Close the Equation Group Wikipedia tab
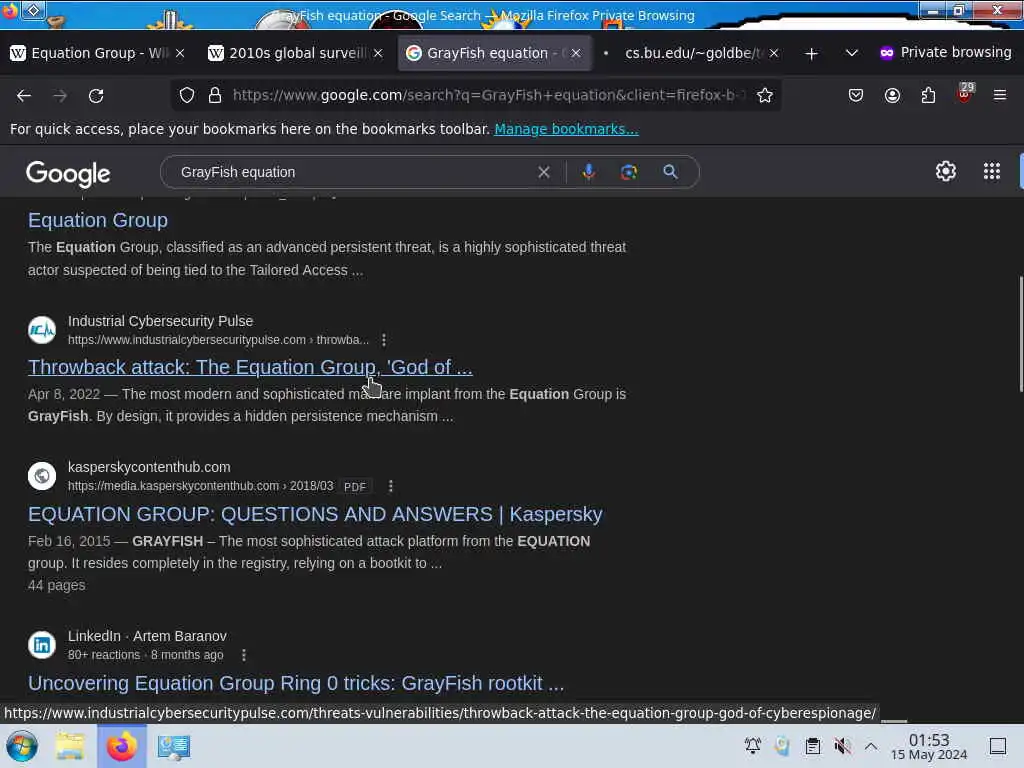Image resolution: width=1024 pixels, height=768 pixels. click(x=180, y=53)
